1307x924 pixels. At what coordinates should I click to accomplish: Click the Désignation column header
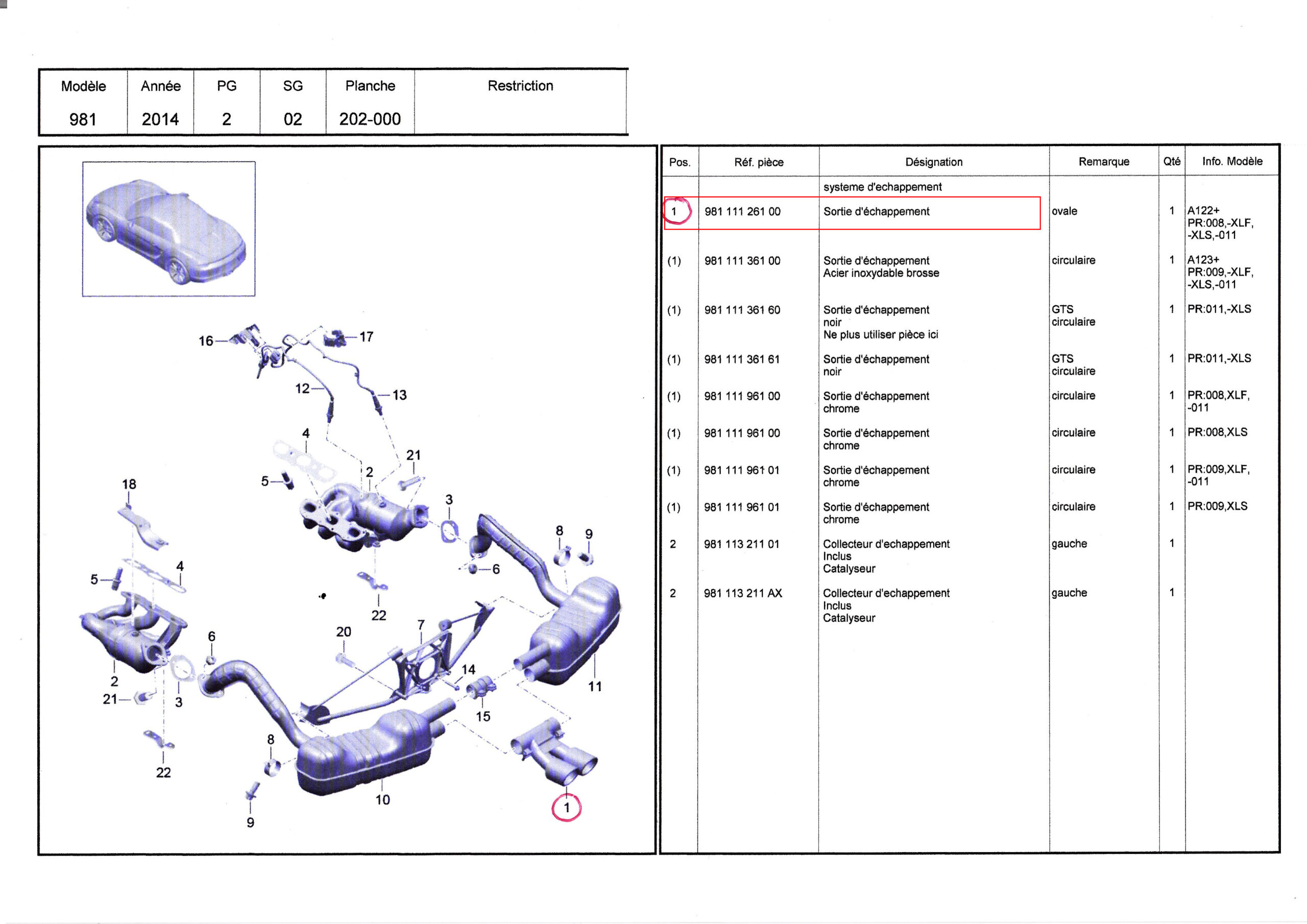(934, 162)
